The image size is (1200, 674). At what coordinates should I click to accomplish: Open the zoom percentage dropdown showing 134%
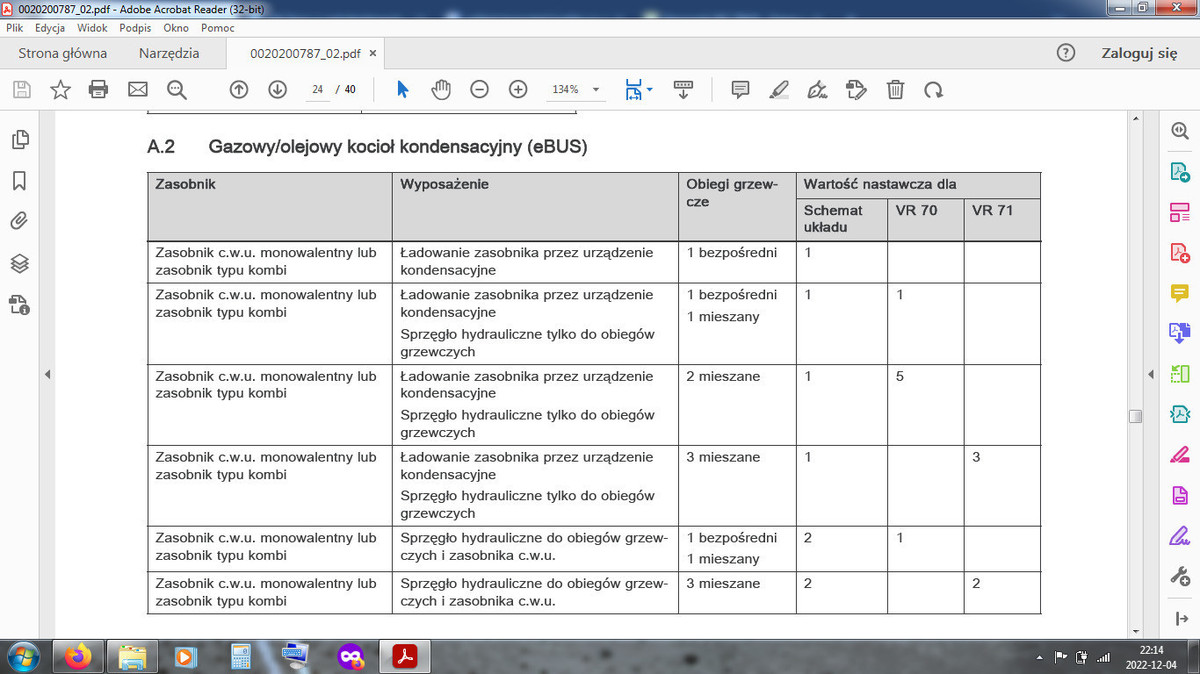(x=575, y=89)
